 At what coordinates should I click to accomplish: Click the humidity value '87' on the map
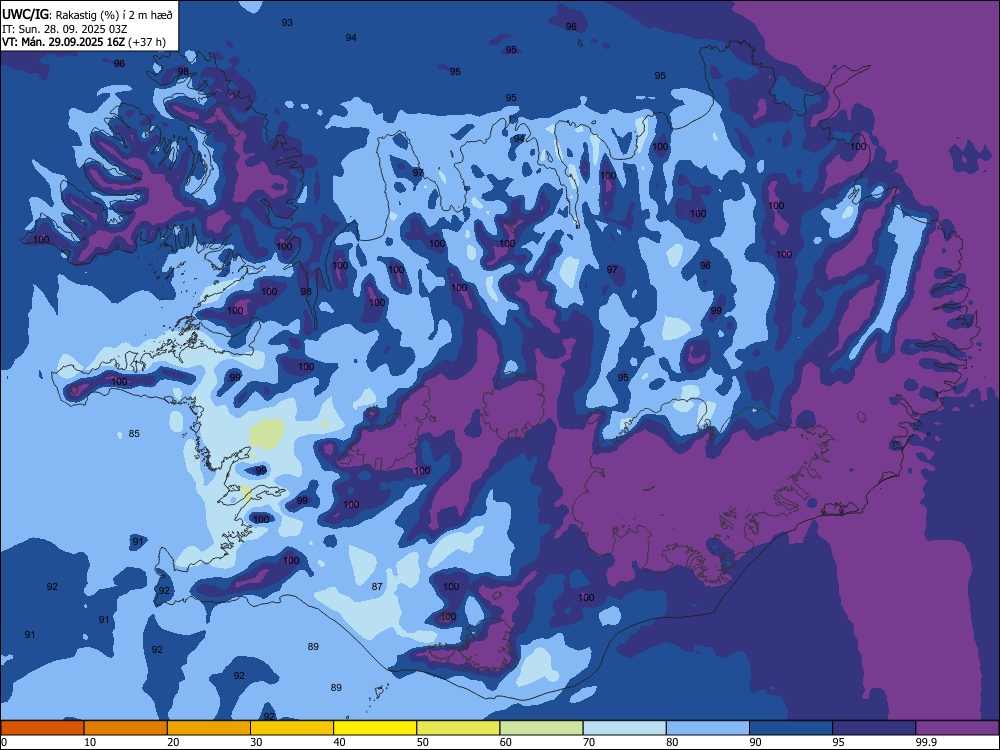(377, 586)
